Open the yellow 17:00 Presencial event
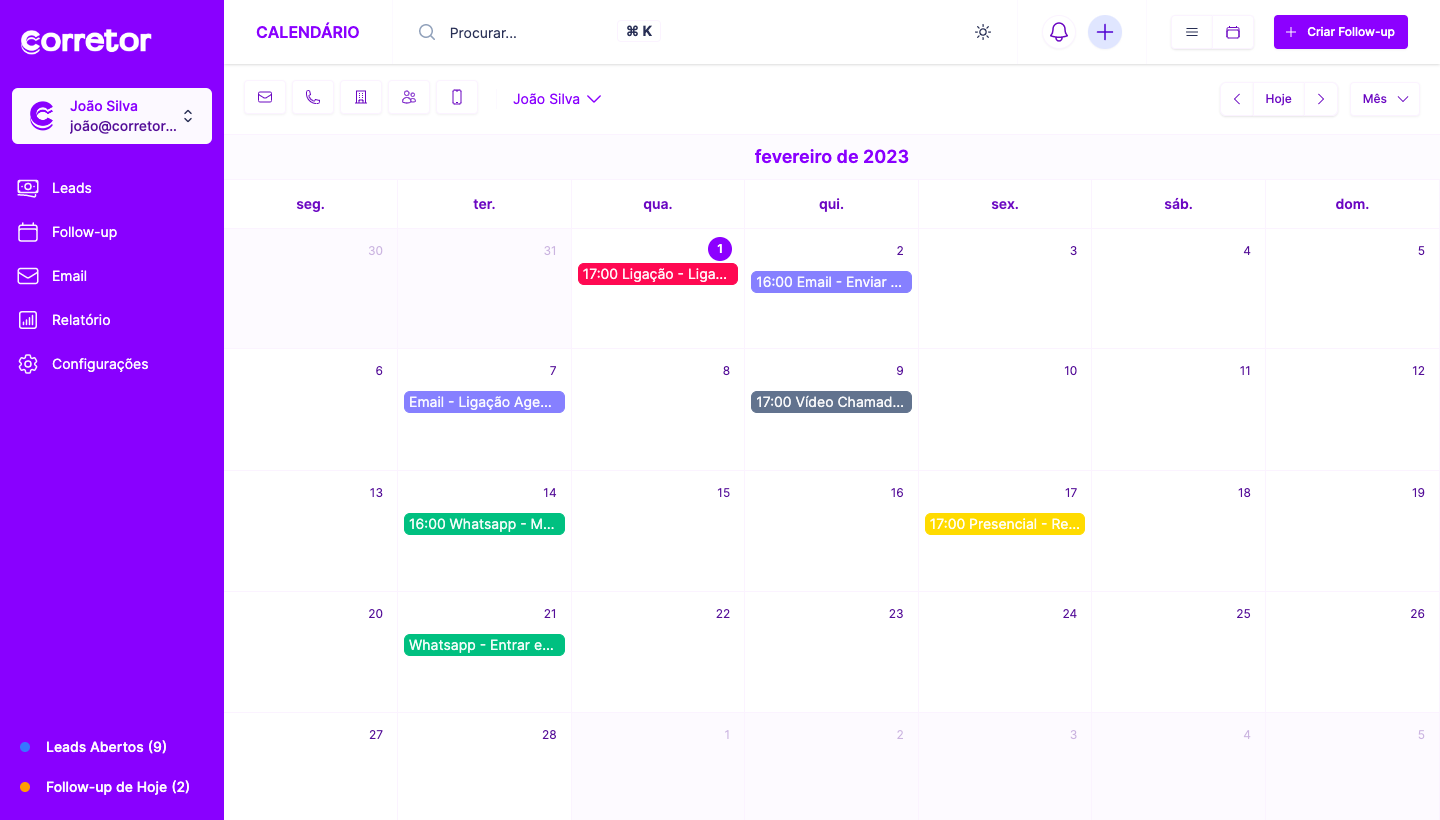This screenshot has width=1440, height=820. (x=1004, y=524)
